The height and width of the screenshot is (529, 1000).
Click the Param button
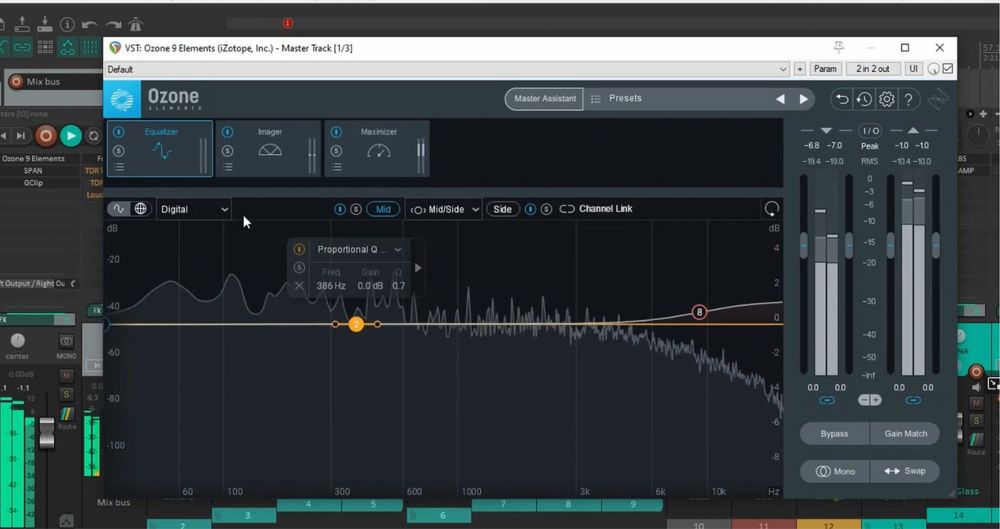pyautogui.click(x=825, y=69)
